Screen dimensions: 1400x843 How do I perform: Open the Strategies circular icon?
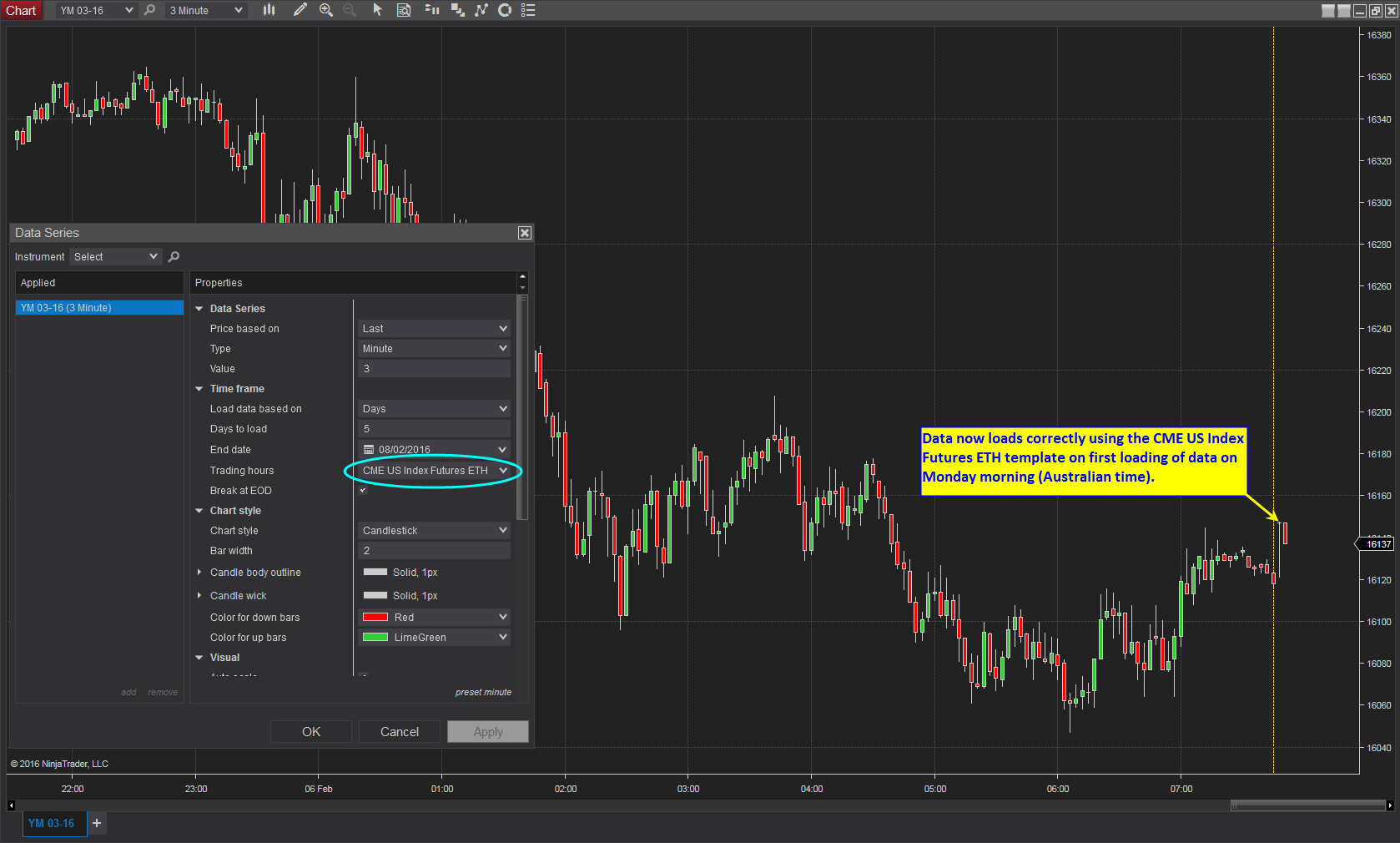[x=505, y=10]
